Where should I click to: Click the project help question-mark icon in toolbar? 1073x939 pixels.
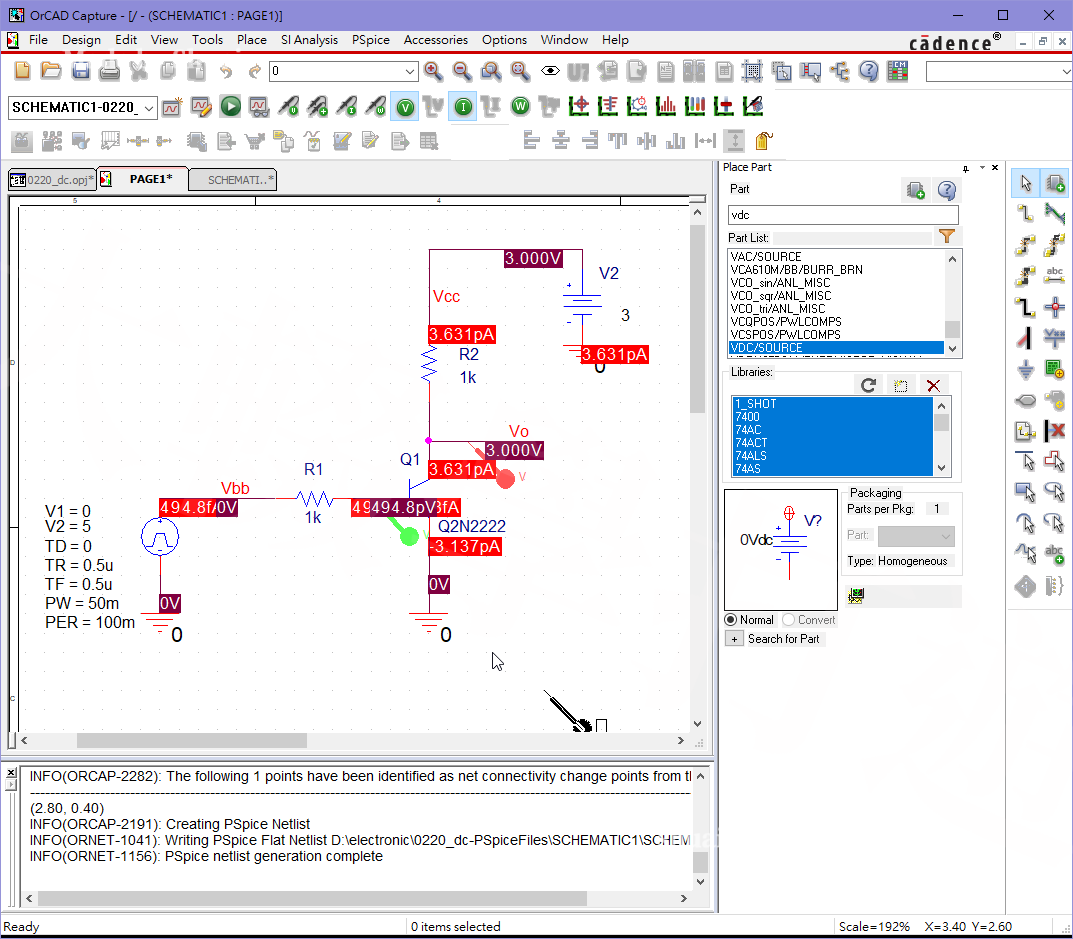pos(868,70)
